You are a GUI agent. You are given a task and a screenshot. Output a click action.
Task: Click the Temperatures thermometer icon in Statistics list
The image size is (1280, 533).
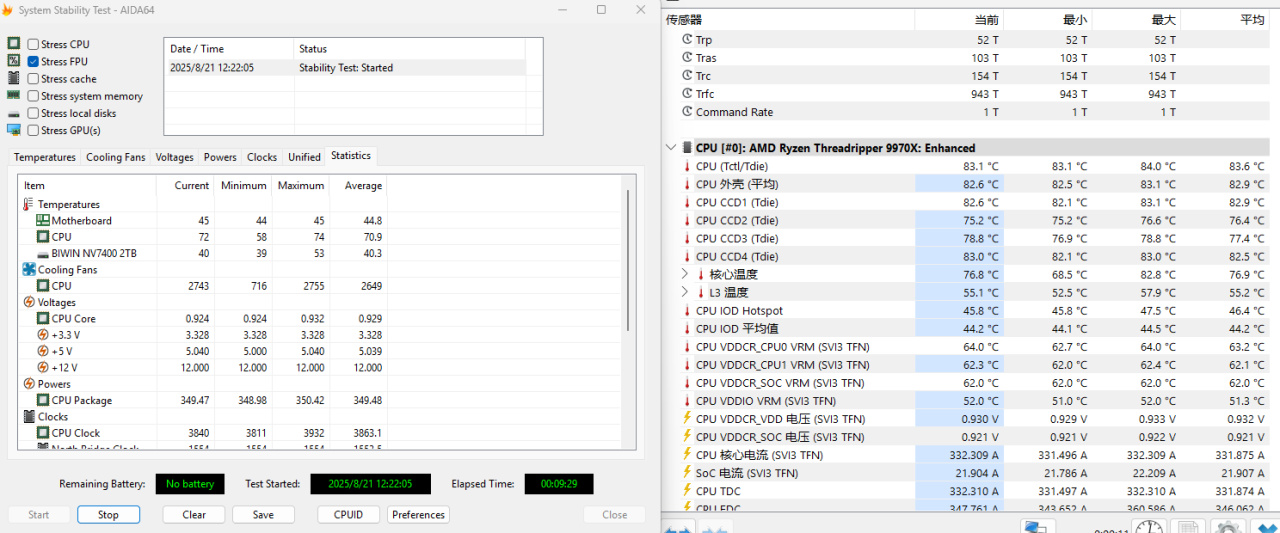click(x=28, y=204)
